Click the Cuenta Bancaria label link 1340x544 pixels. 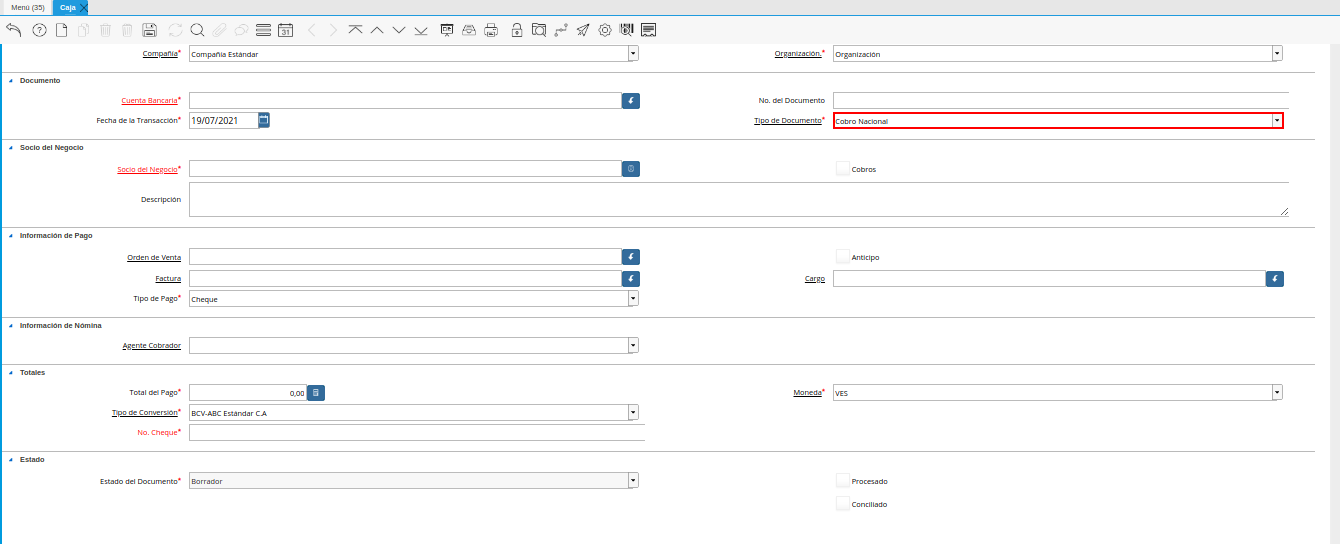(149, 100)
